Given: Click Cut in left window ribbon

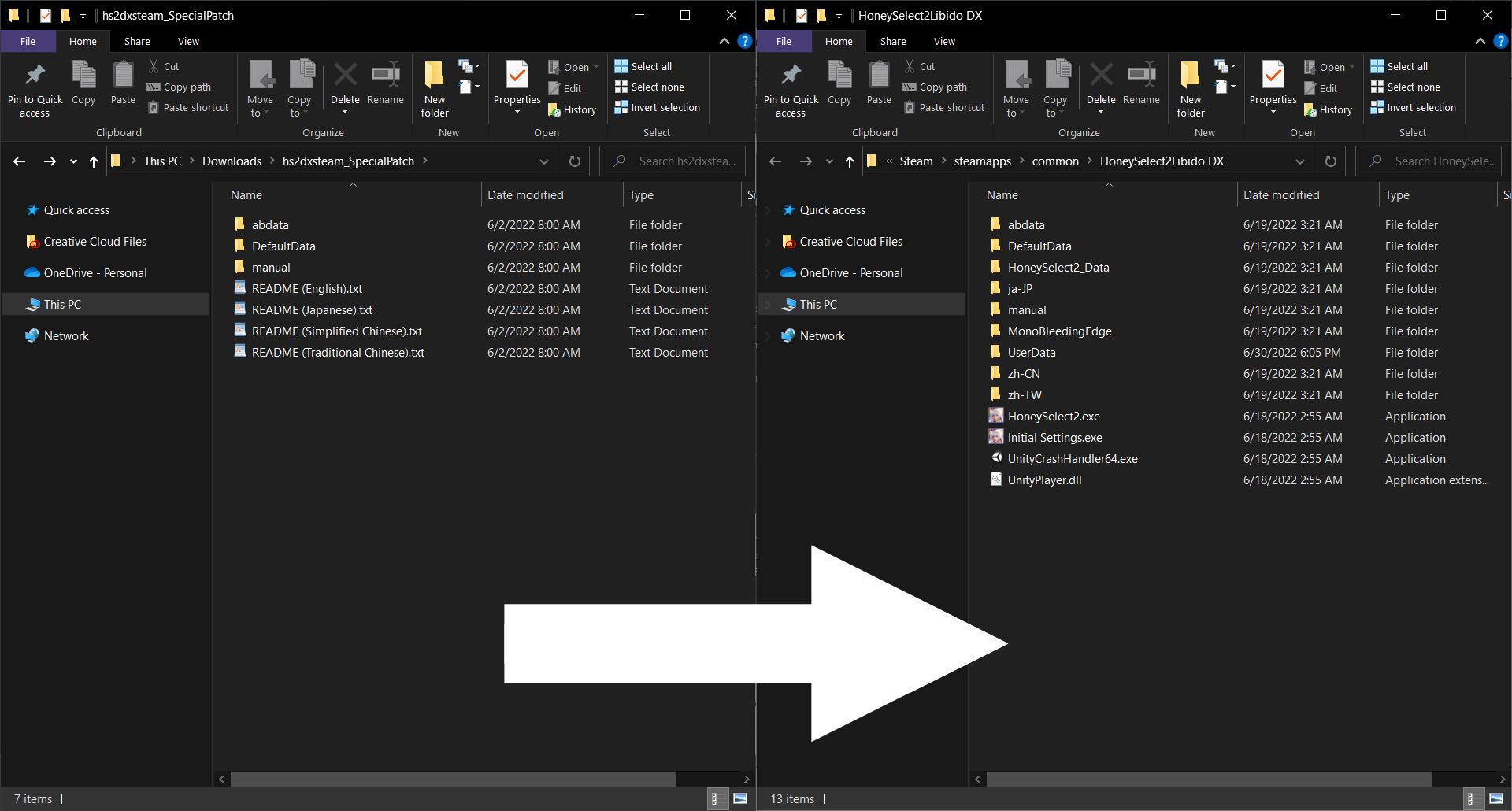Looking at the screenshot, I should point(164,67).
